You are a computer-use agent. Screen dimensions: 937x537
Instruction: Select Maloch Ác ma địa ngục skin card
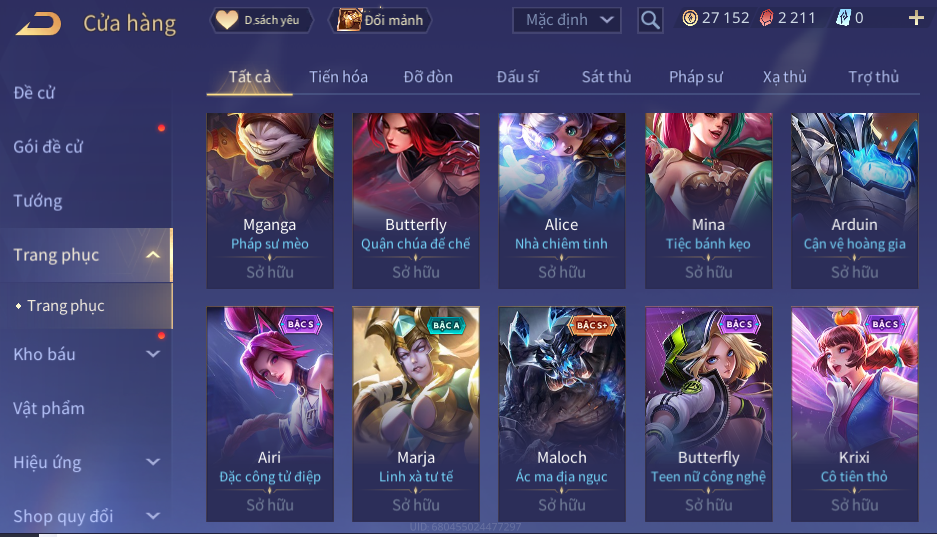[x=562, y=414]
